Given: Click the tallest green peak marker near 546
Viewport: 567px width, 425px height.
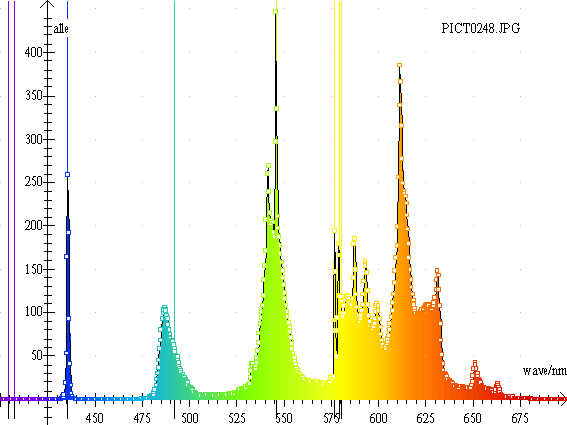Looking at the screenshot, I should click(276, 12).
